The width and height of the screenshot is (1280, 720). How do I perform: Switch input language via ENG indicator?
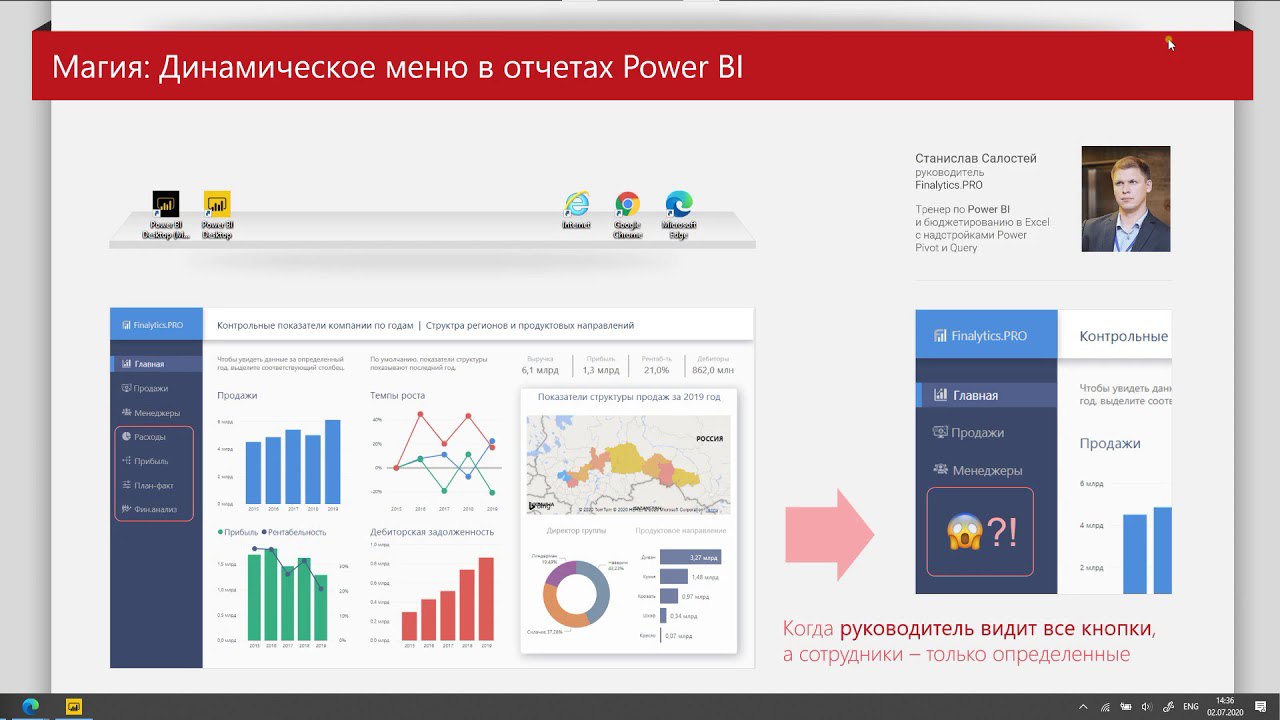click(x=1191, y=706)
